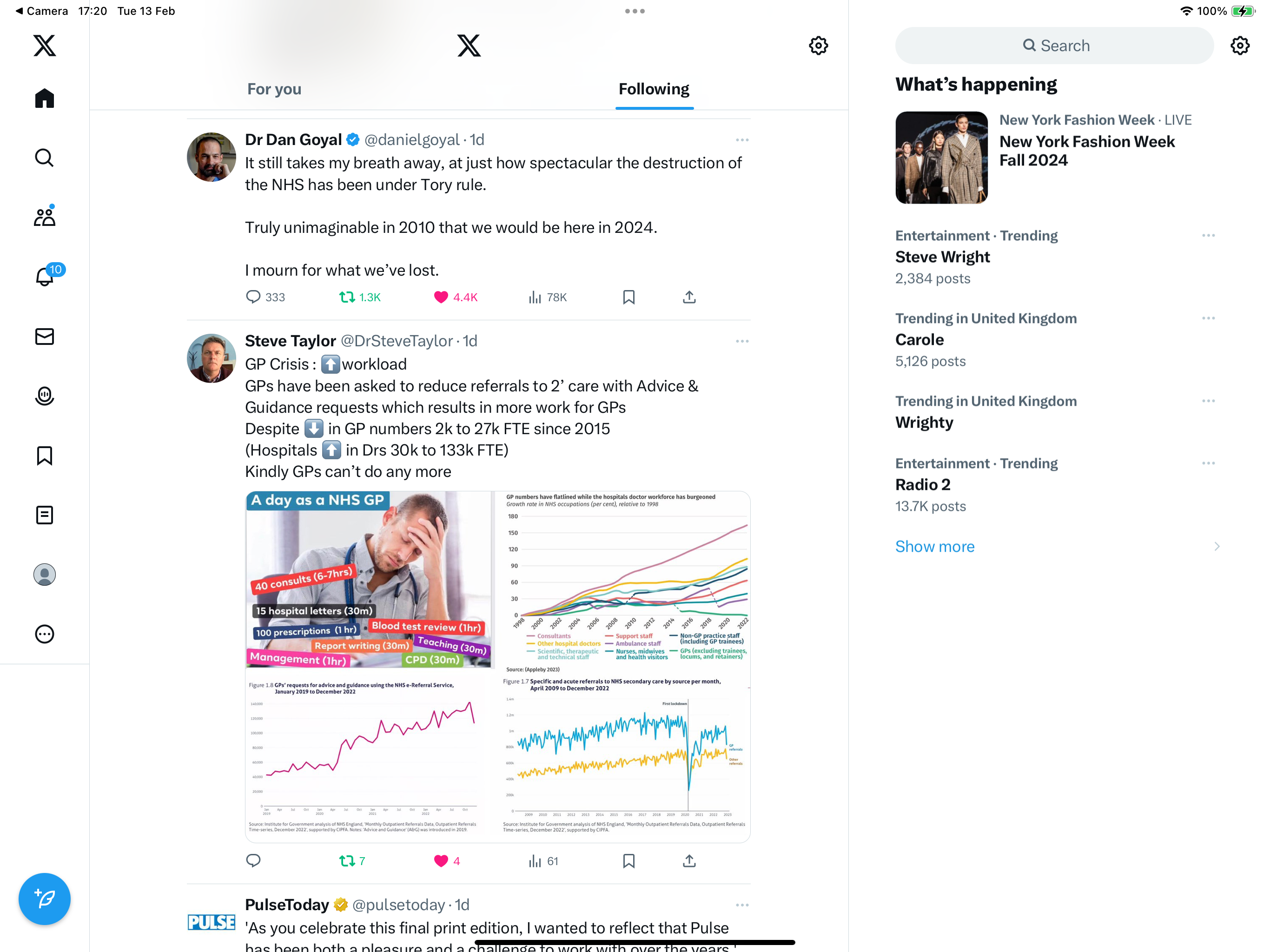The image size is (1270, 952).
Task: Undo repost on Steve Taylor's post
Action: click(347, 861)
